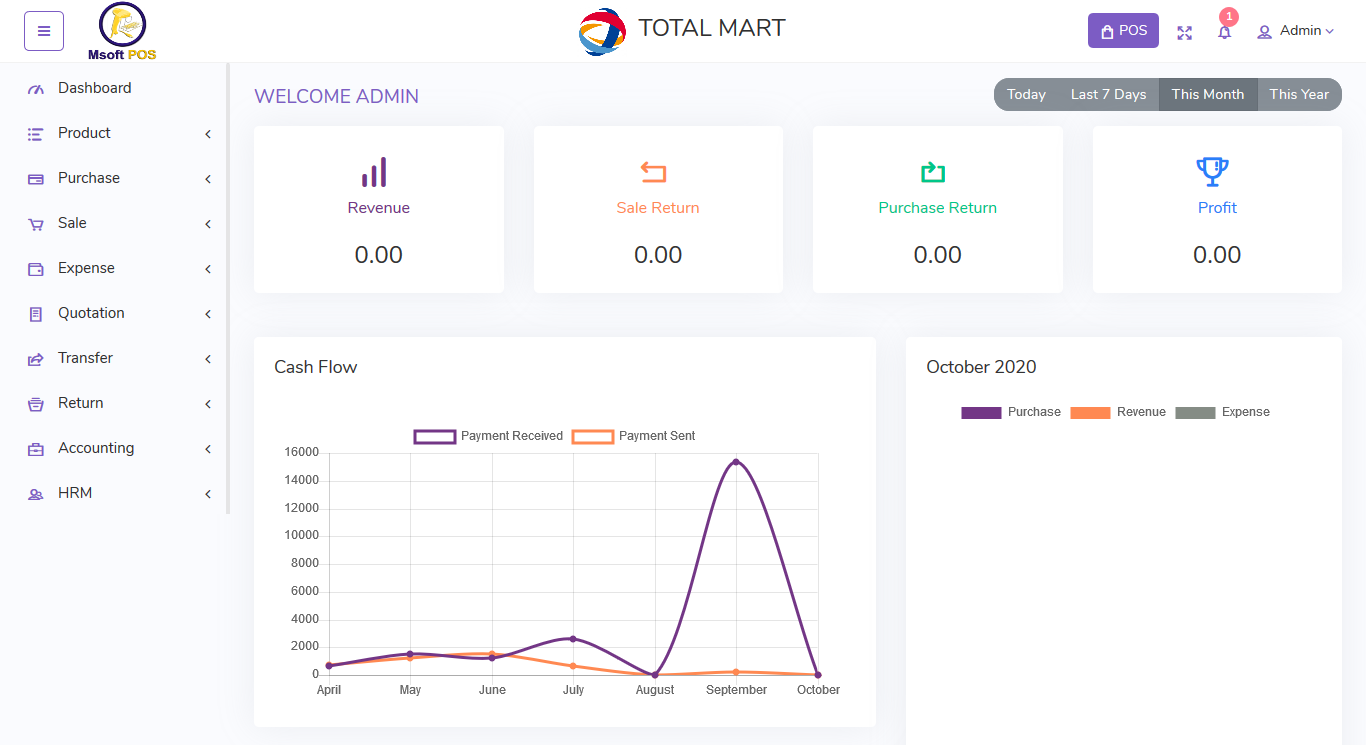Expand the Expense menu chevron
Screen dimensions: 1366x745
208,269
